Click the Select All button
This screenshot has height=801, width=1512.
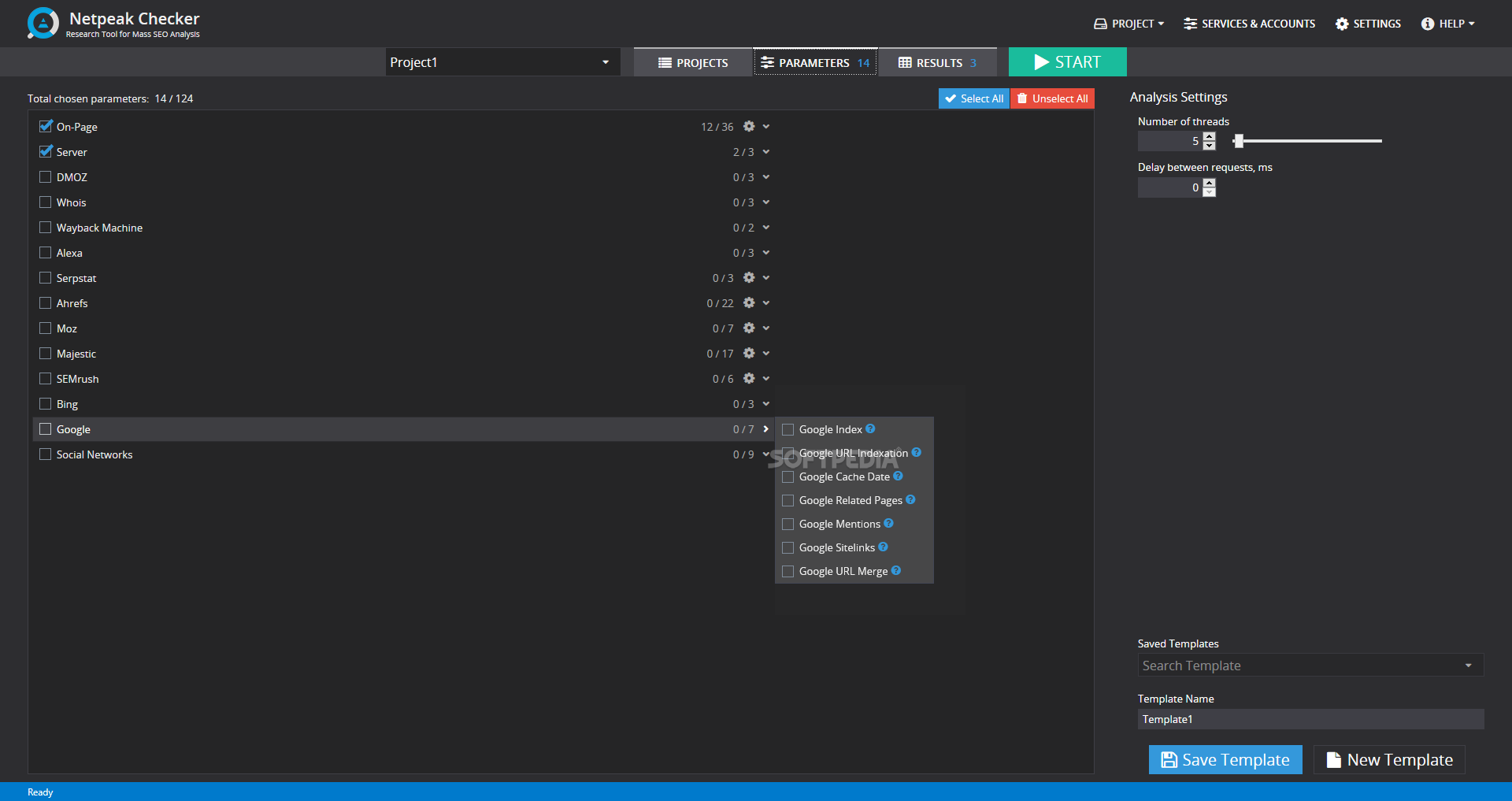click(973, 98)
